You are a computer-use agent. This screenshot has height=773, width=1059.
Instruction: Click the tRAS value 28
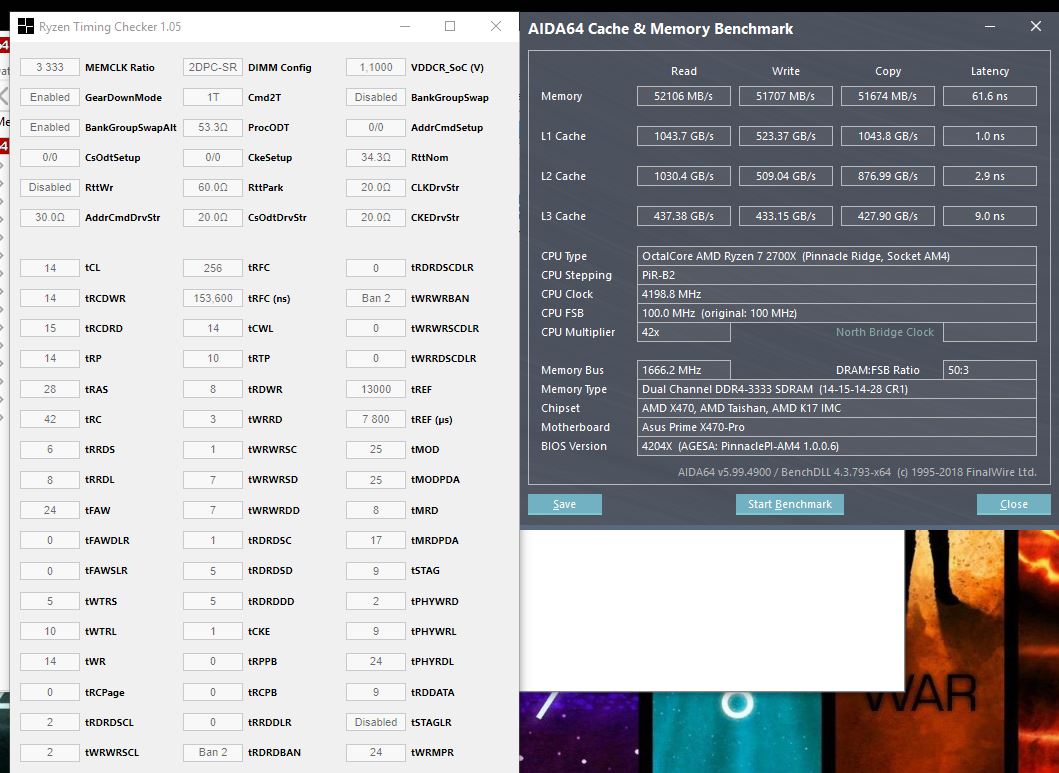[50, 390]
